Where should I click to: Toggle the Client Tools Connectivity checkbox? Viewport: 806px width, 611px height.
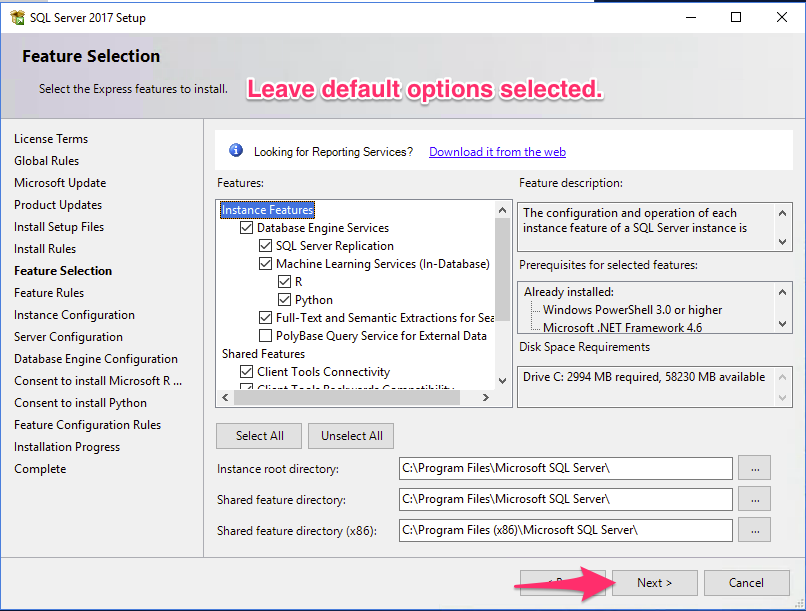click(x=247, y=372)
